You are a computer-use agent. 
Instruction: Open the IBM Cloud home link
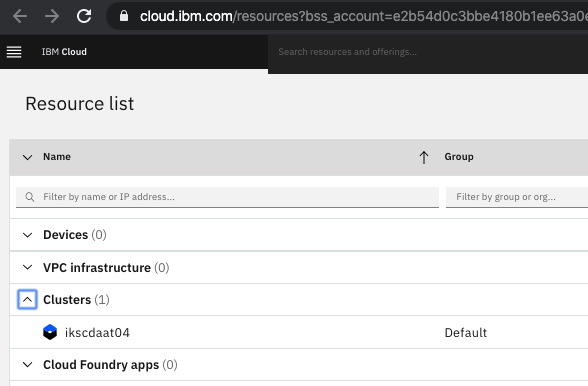pyautogui.click(x=64, y=52)
